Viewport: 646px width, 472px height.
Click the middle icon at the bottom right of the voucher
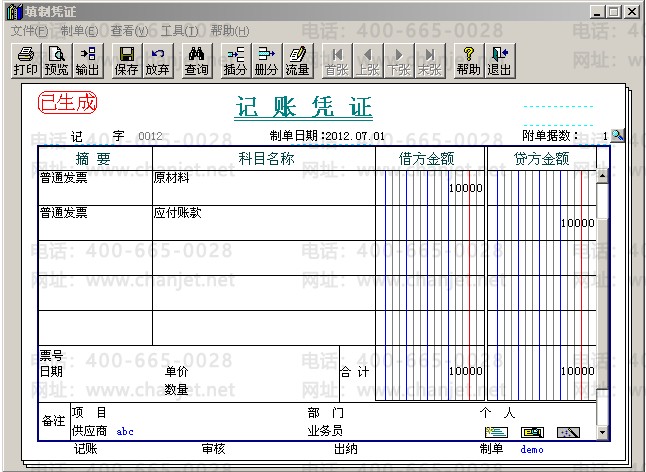click(532, 432)
